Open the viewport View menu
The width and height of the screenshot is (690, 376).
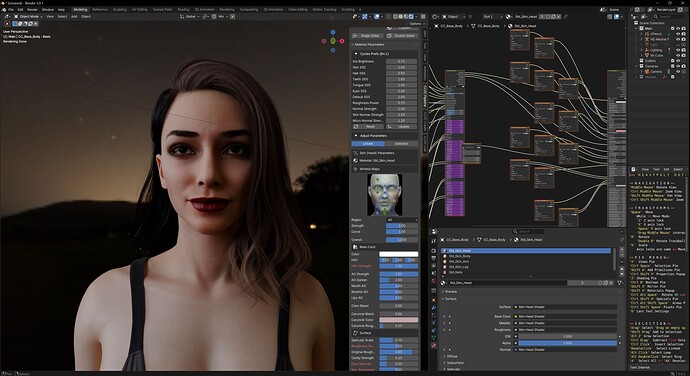(50, 16)
